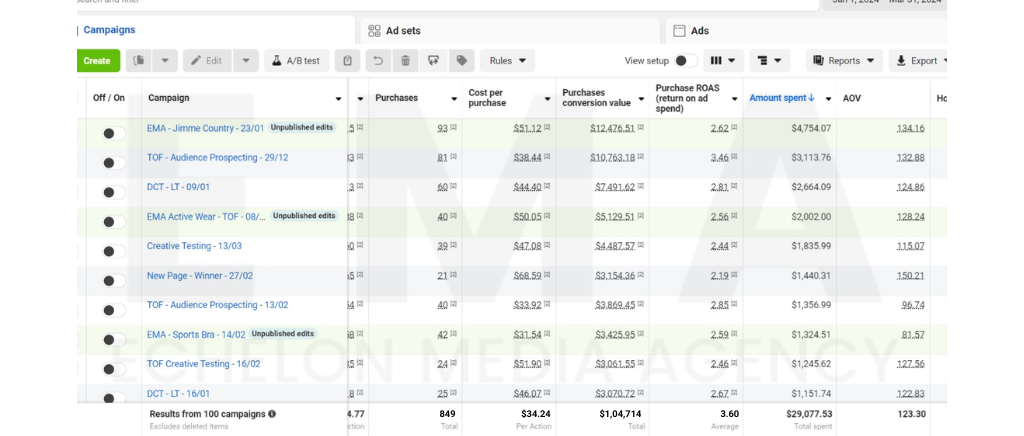Click the AOV column header

[852, 98]
